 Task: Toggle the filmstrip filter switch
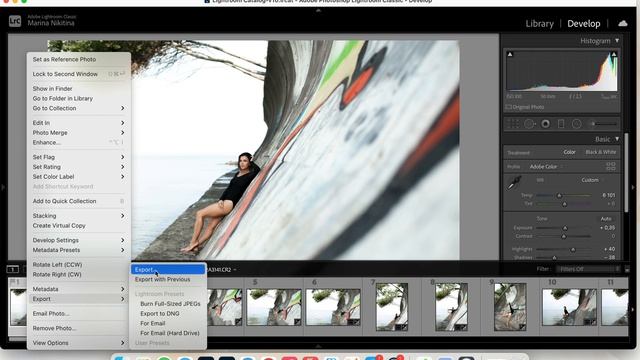[x=627, y=269]
